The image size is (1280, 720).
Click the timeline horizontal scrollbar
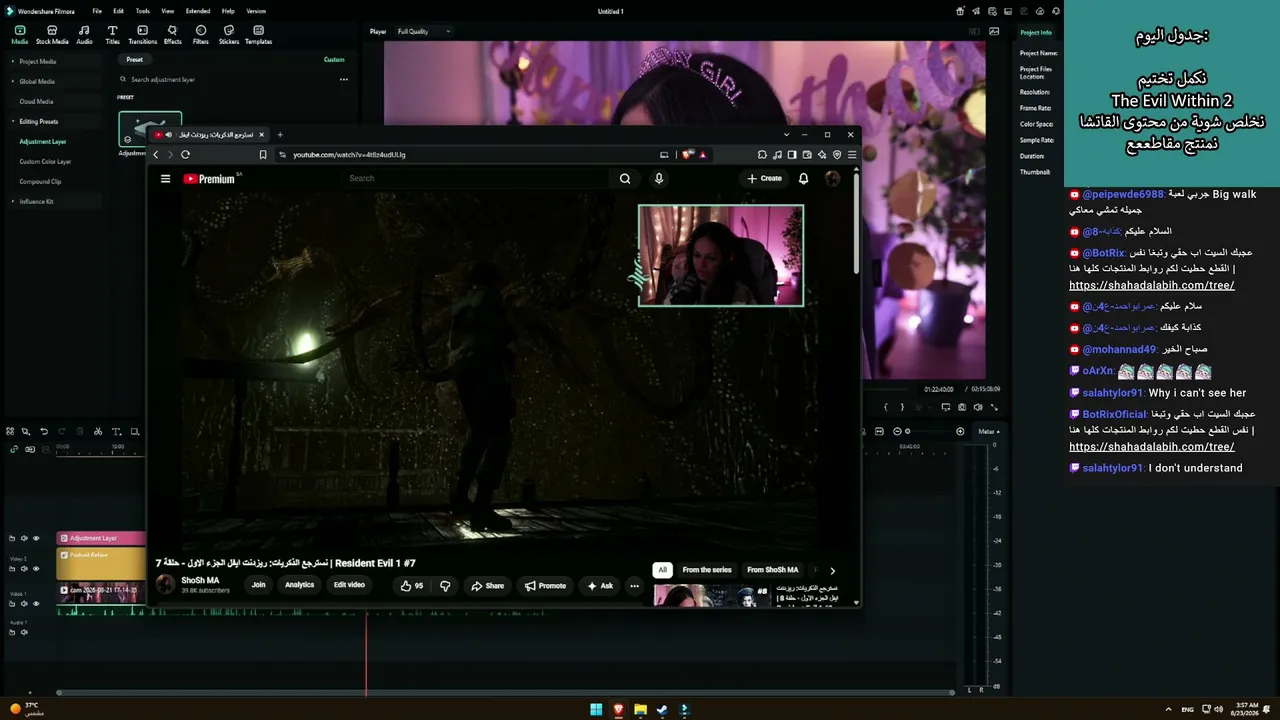tap(505, 692)
